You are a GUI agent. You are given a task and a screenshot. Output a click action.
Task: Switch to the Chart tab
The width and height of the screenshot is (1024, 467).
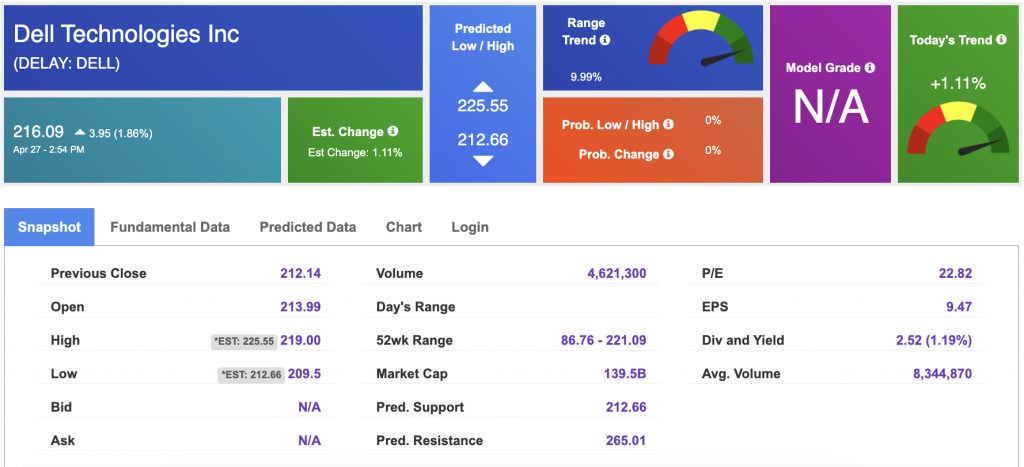click(404, 227)
